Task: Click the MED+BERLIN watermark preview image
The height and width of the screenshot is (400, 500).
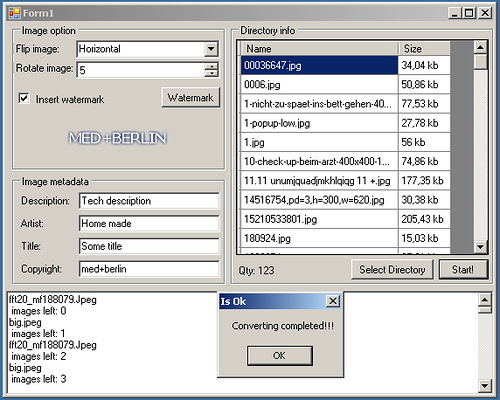Action: point(117,138)
